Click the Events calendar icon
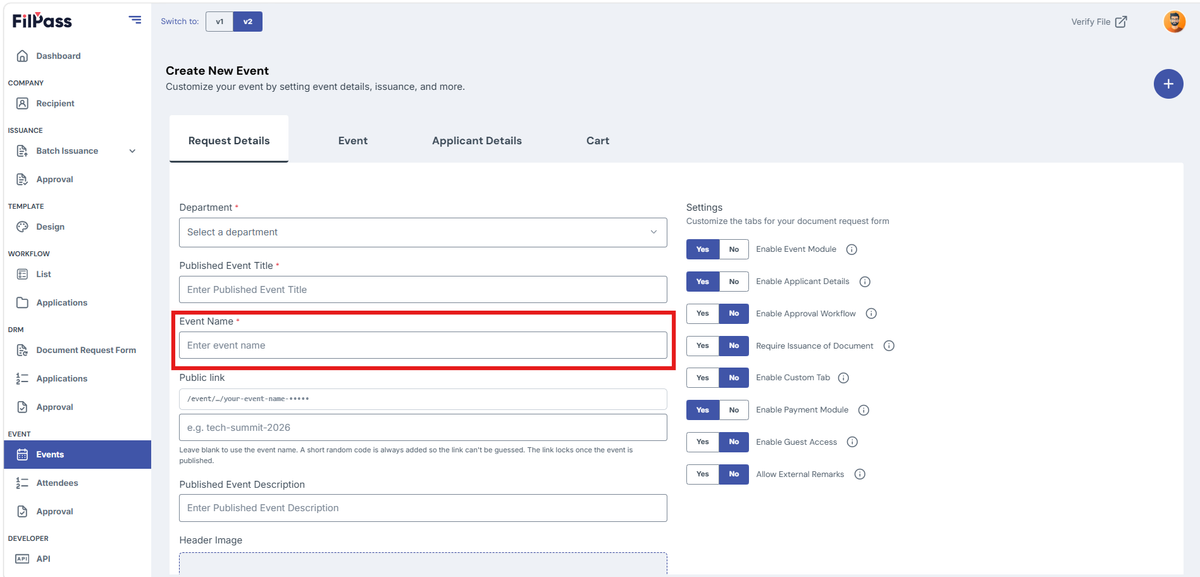The height and width of the screenshot is (577, 1200). pos(22,454)
